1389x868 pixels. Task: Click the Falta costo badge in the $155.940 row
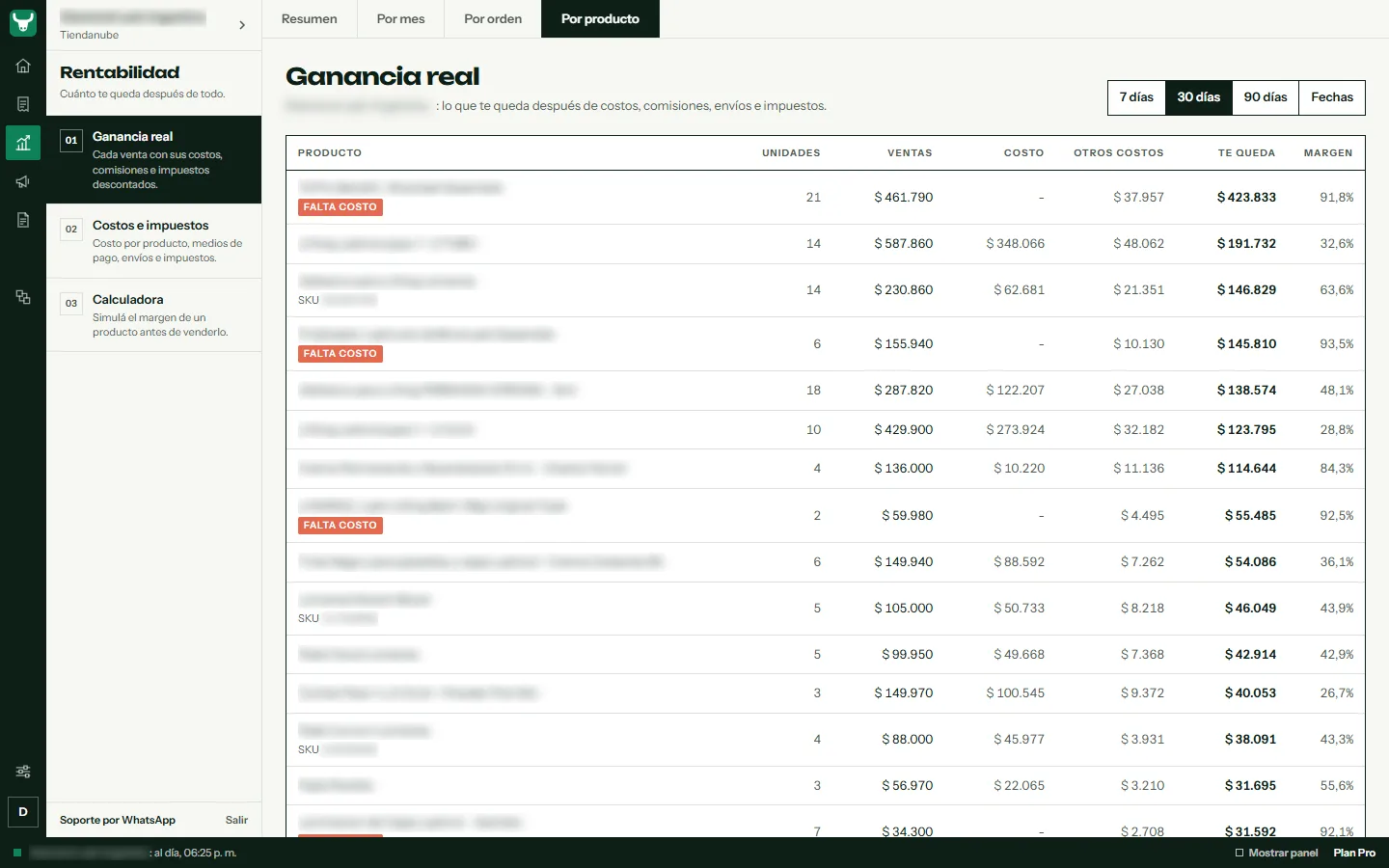(340, 354)
